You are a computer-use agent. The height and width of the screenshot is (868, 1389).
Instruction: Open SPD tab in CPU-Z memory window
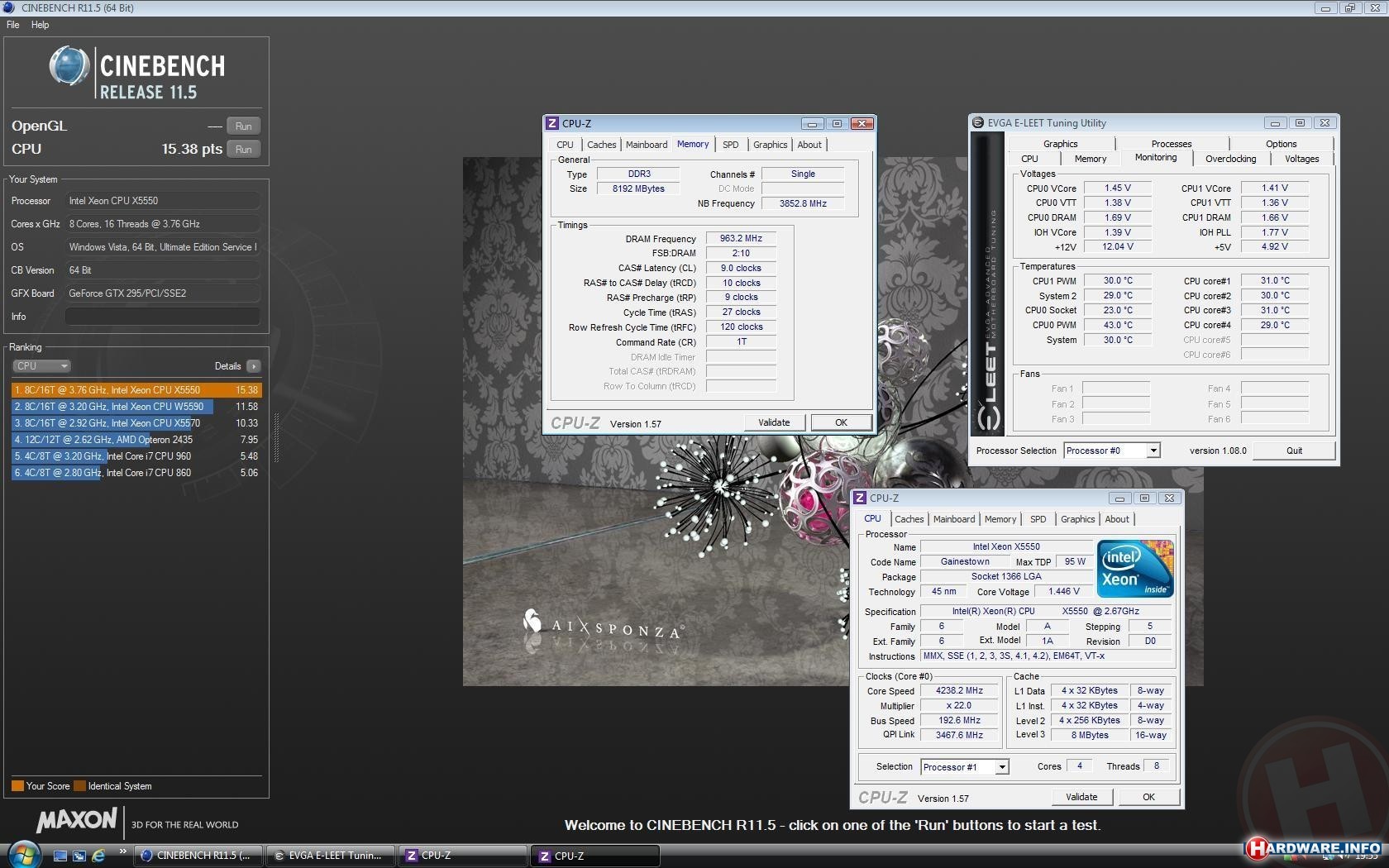point(730,145)
